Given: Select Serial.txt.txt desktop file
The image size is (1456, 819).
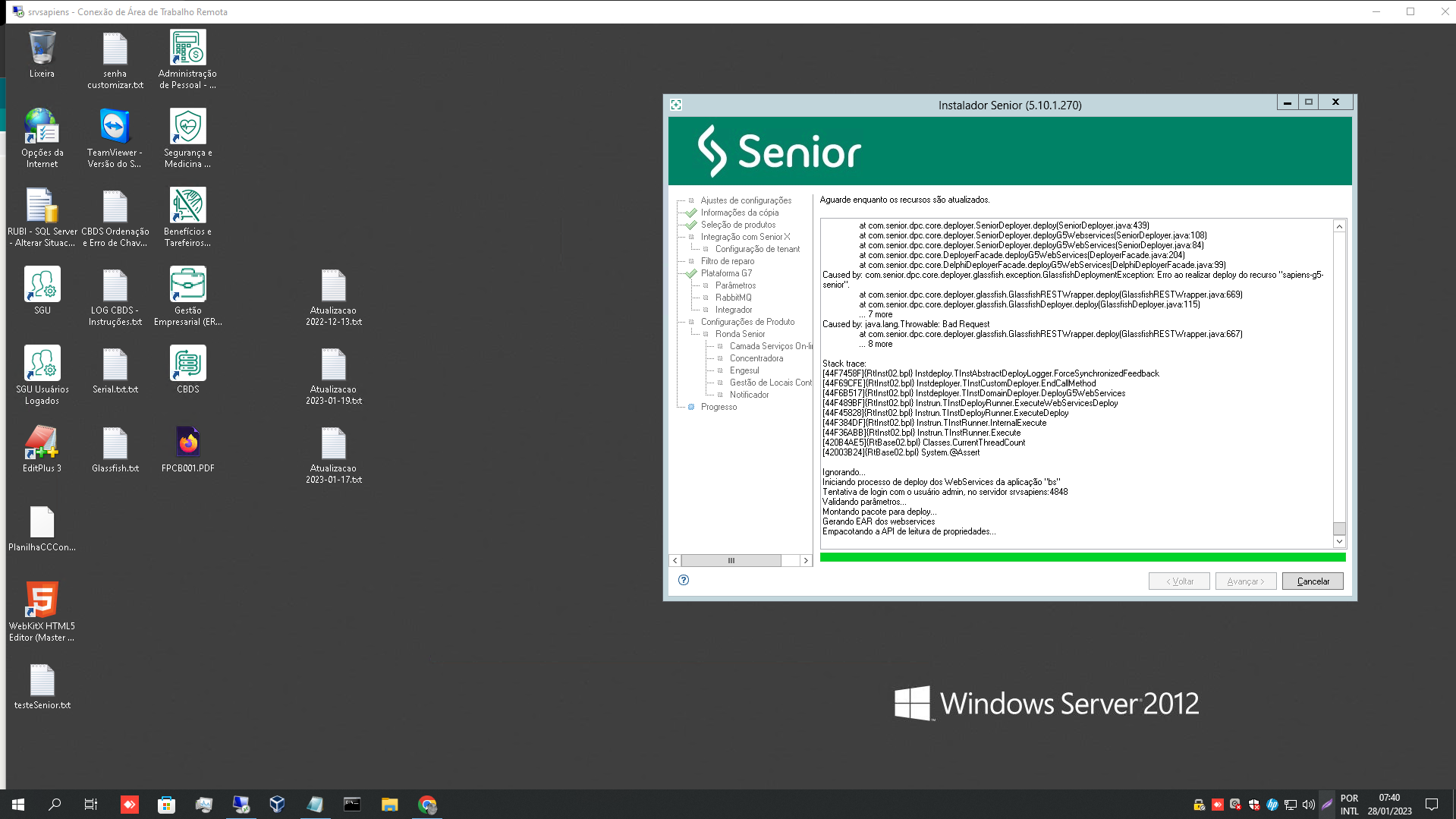Looking at the screenshot, I should click(x=115, y=370).
